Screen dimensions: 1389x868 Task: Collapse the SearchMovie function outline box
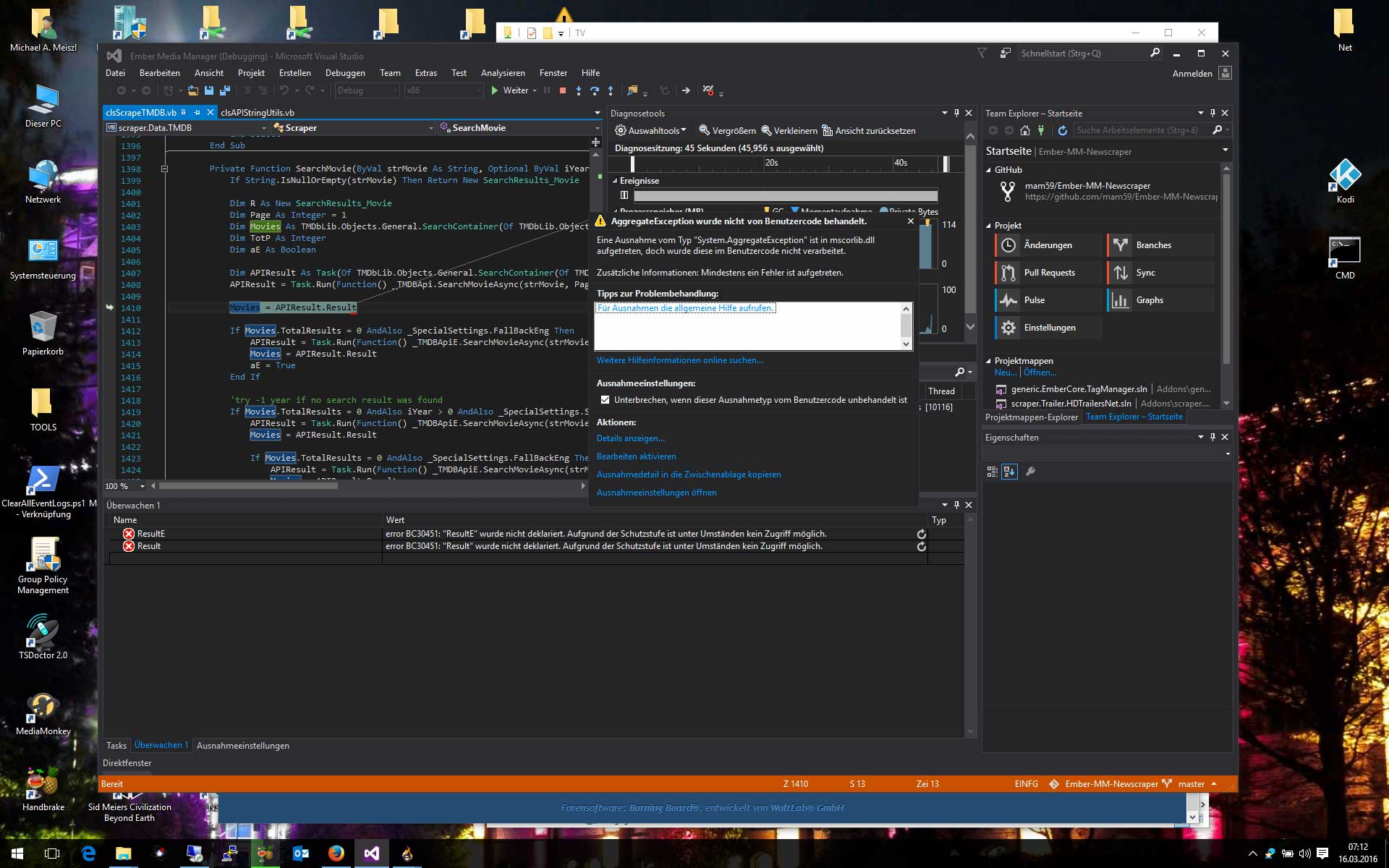click(164, 169)
